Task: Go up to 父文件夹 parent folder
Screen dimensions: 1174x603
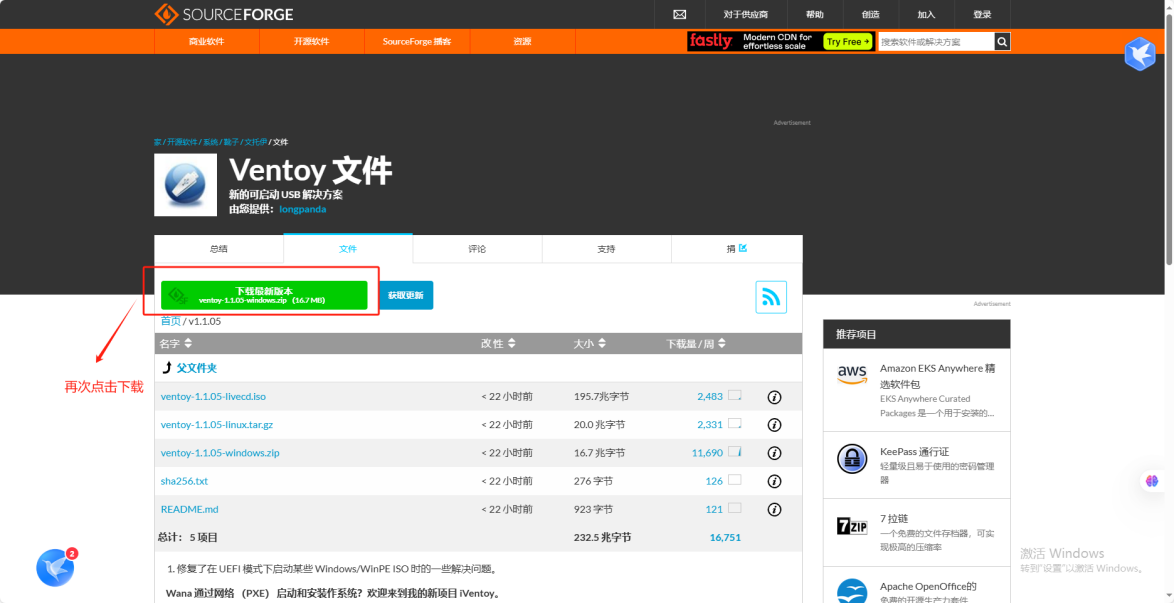Action: pyautogui.click(x=195, y=368)
